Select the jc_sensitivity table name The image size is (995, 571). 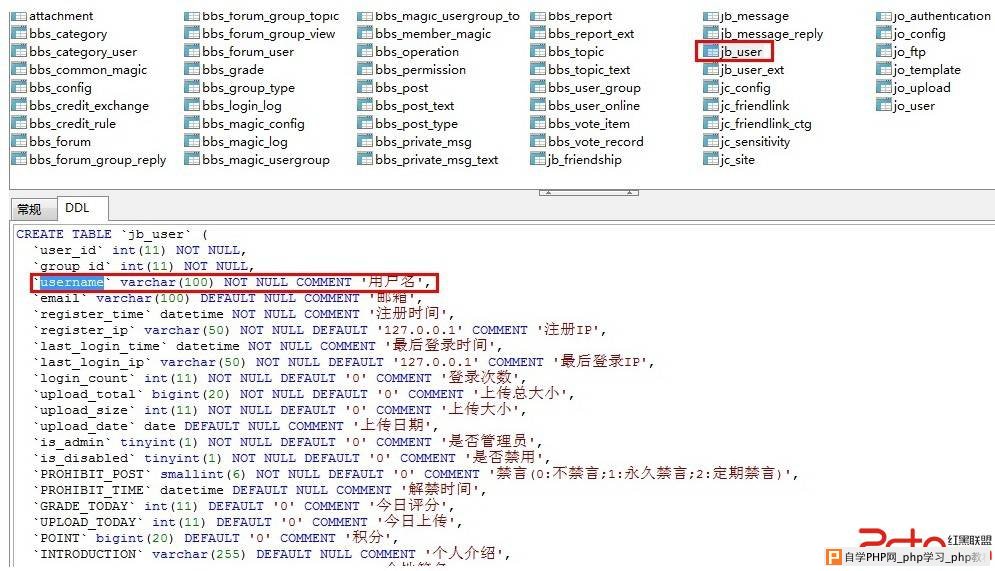click(x=755, y=142)
